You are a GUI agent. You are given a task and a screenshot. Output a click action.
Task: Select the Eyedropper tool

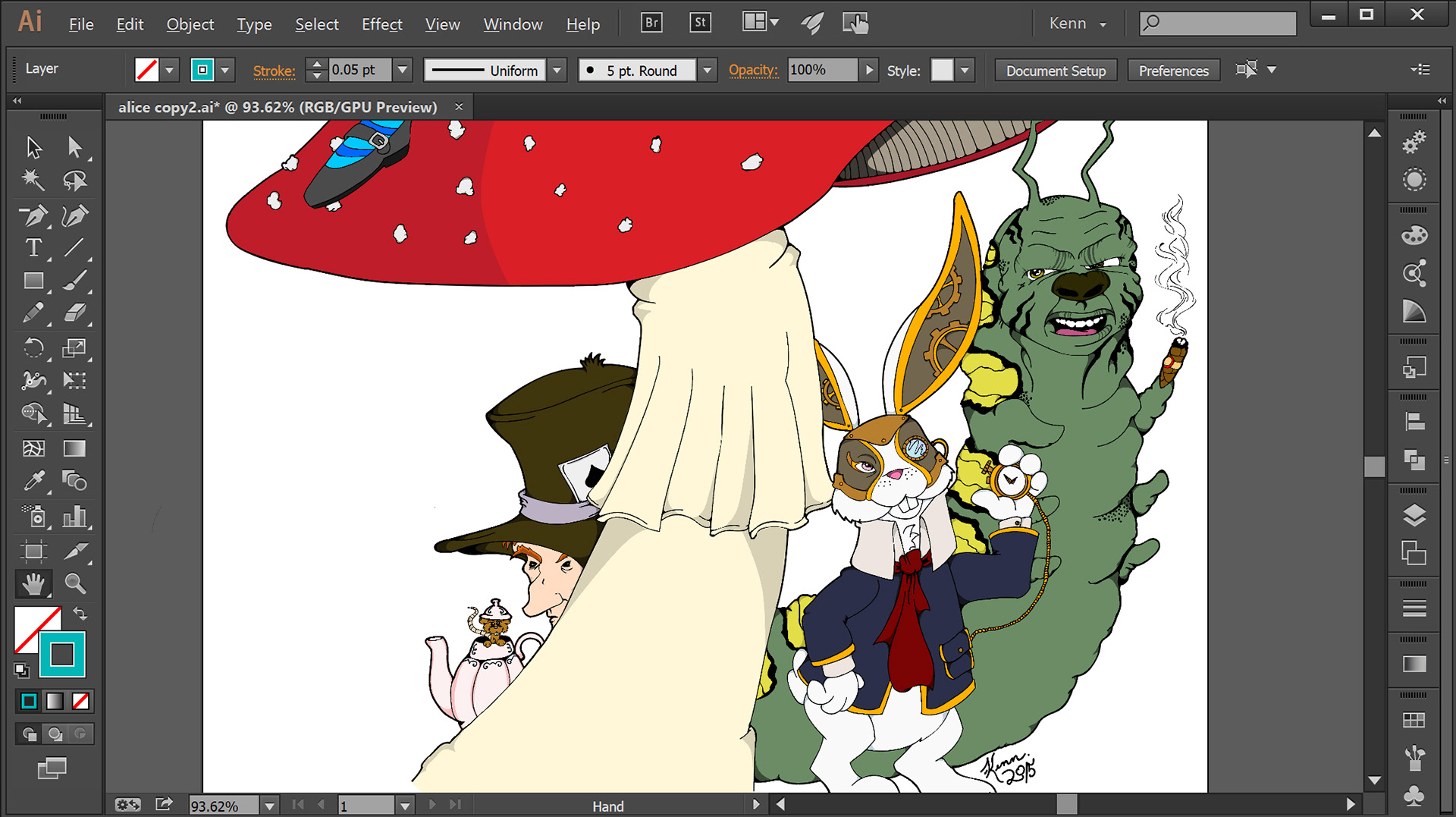coord(33,481)
